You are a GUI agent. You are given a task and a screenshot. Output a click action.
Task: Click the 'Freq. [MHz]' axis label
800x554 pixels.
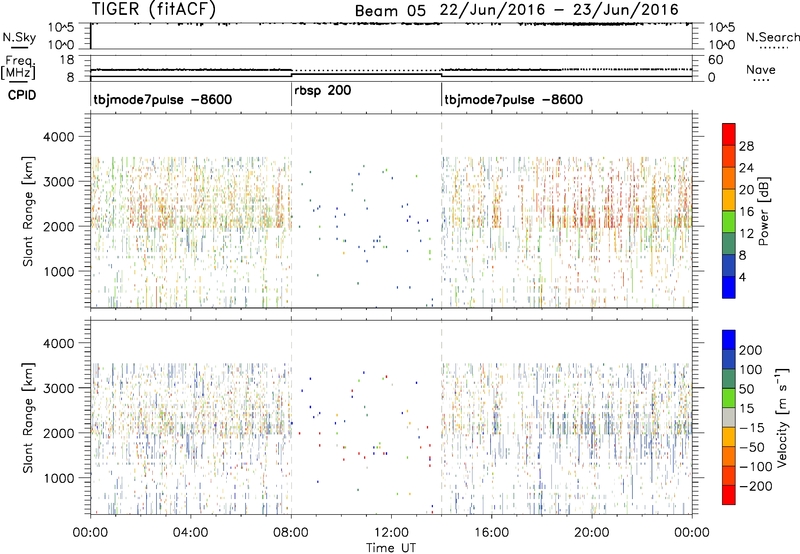[18, 67]
